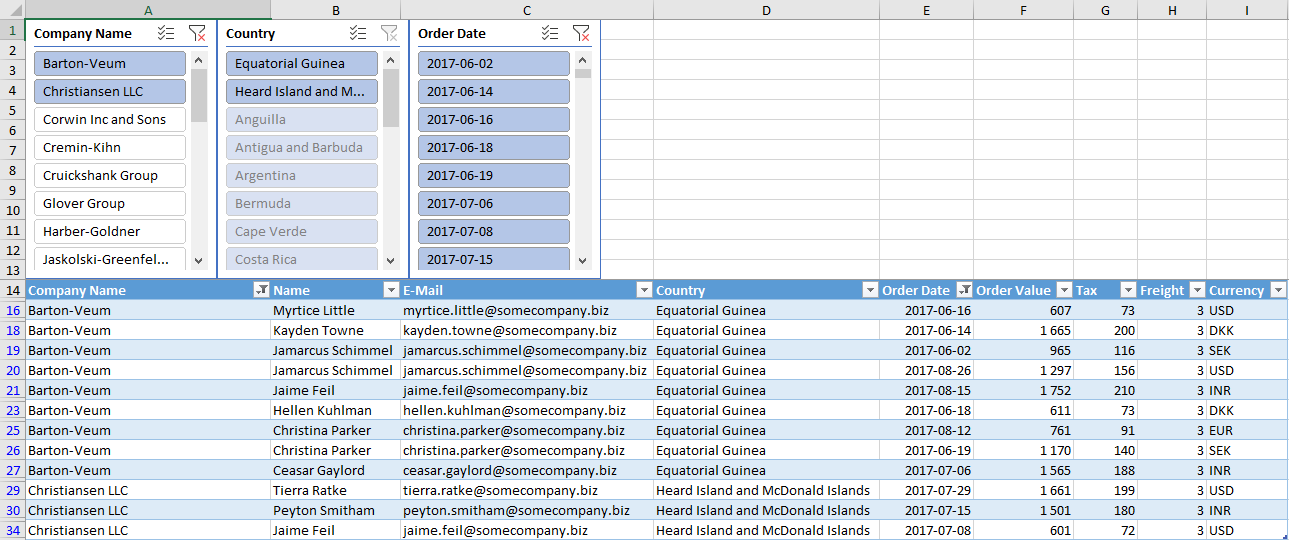Clear filter on Country slicer
This screenshot has height=540, width=1289.
[389, 33]
